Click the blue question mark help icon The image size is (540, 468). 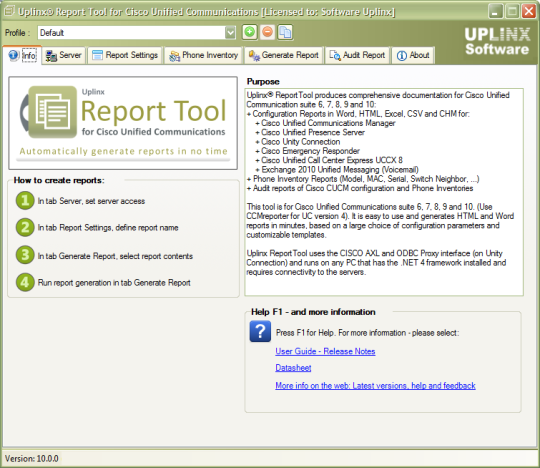coord(260,331)
